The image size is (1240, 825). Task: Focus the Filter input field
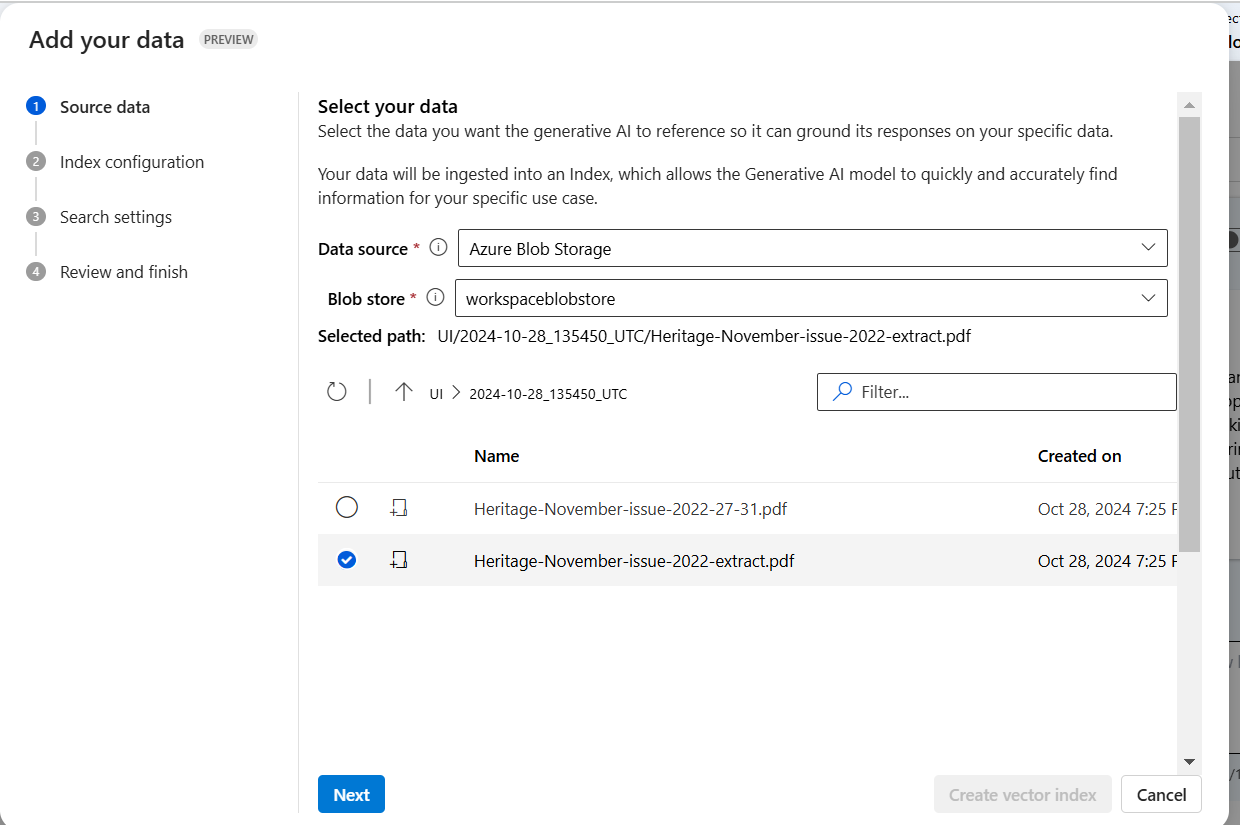pos(997,392)
